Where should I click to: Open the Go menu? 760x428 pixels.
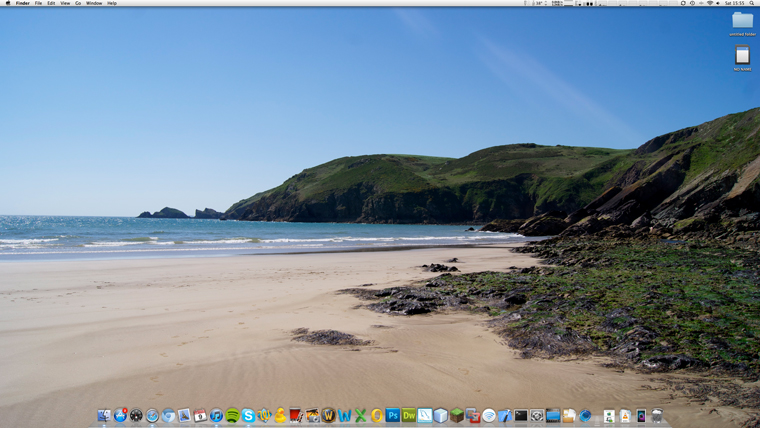[x=78, y=3]
